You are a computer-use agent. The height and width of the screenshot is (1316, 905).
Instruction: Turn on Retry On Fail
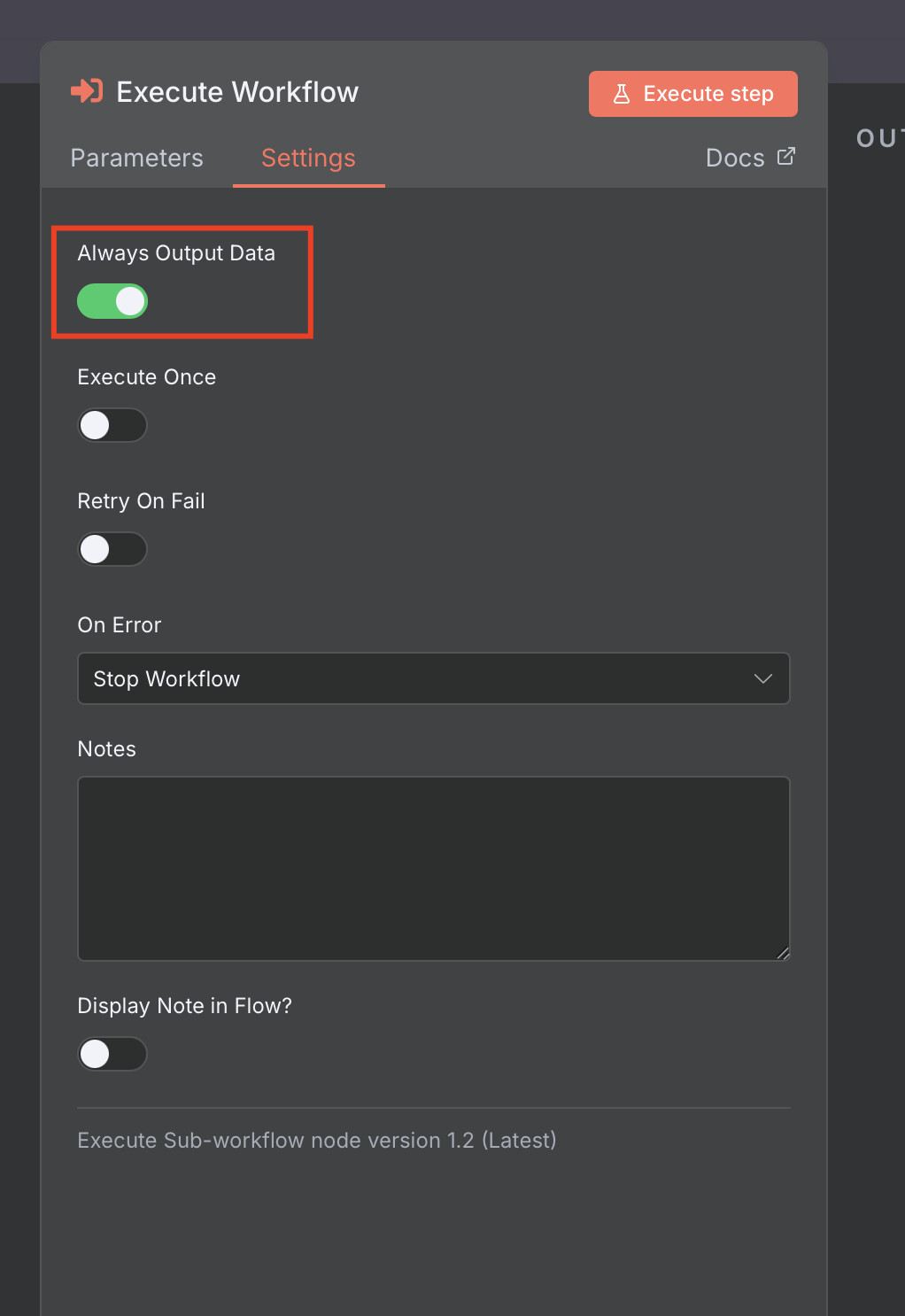coord(112,549)
